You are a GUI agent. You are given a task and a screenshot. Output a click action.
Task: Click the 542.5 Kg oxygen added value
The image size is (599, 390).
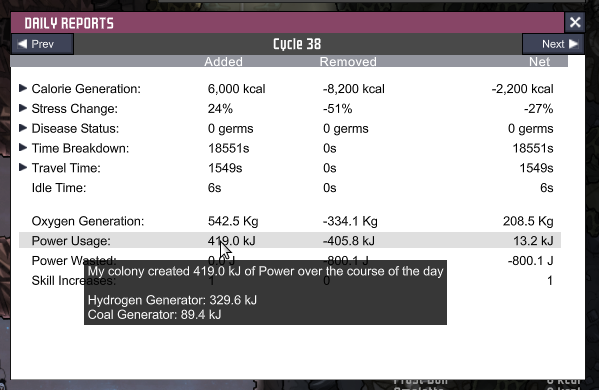click(x=233, y=221)
